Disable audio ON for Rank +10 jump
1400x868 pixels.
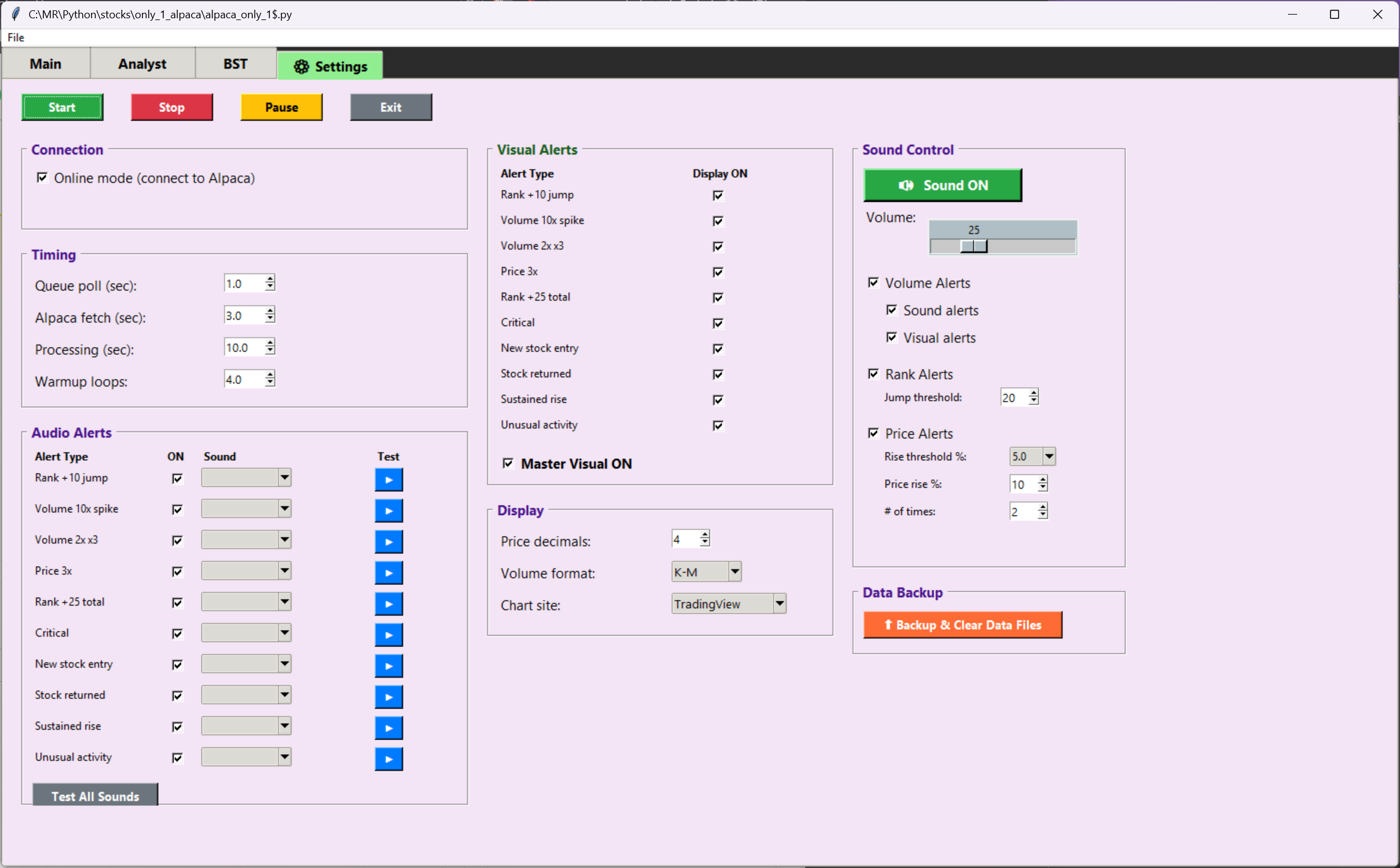[x=177, y=478]
